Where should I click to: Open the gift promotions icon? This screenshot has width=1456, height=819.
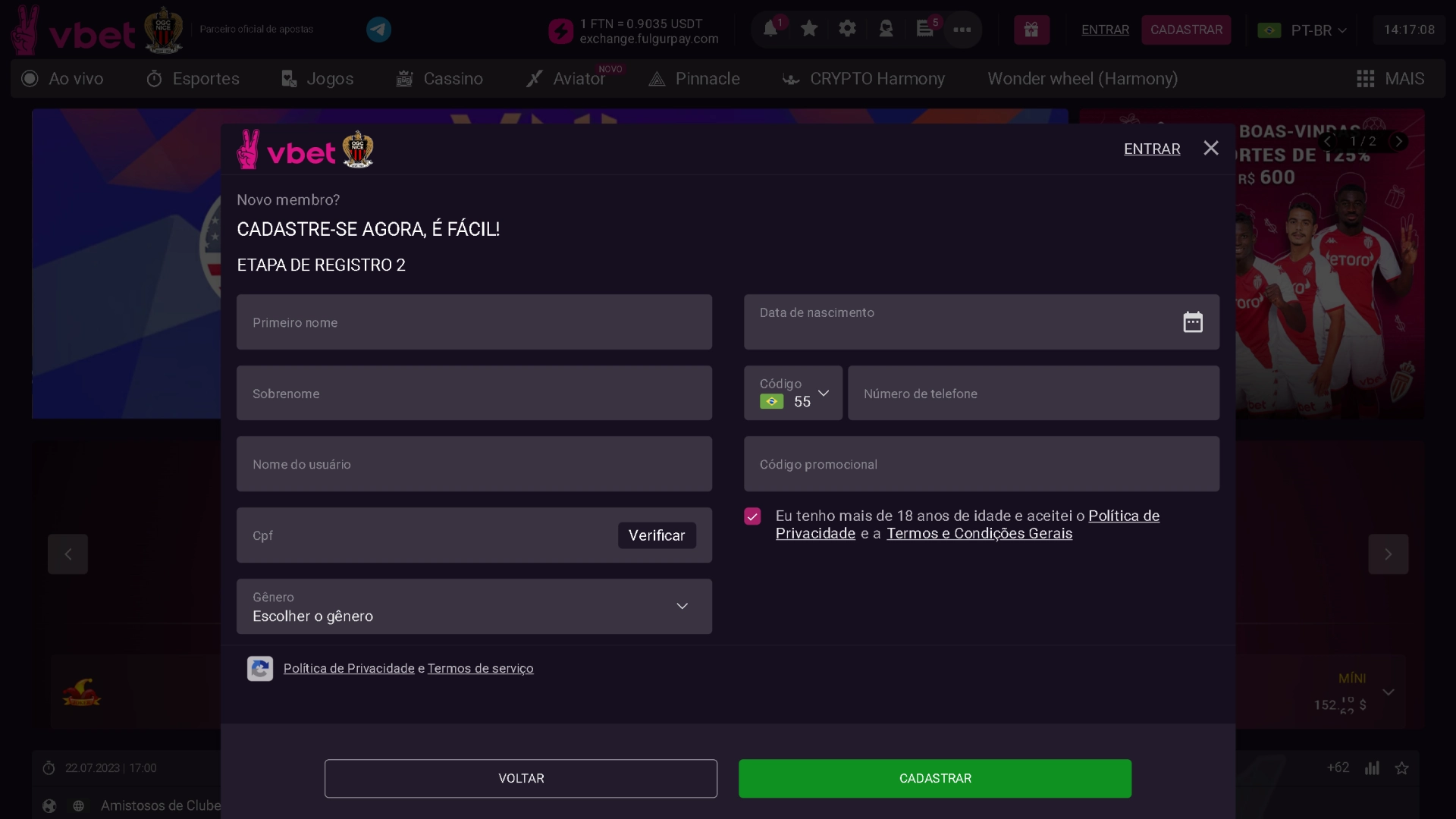point(1031,30)
